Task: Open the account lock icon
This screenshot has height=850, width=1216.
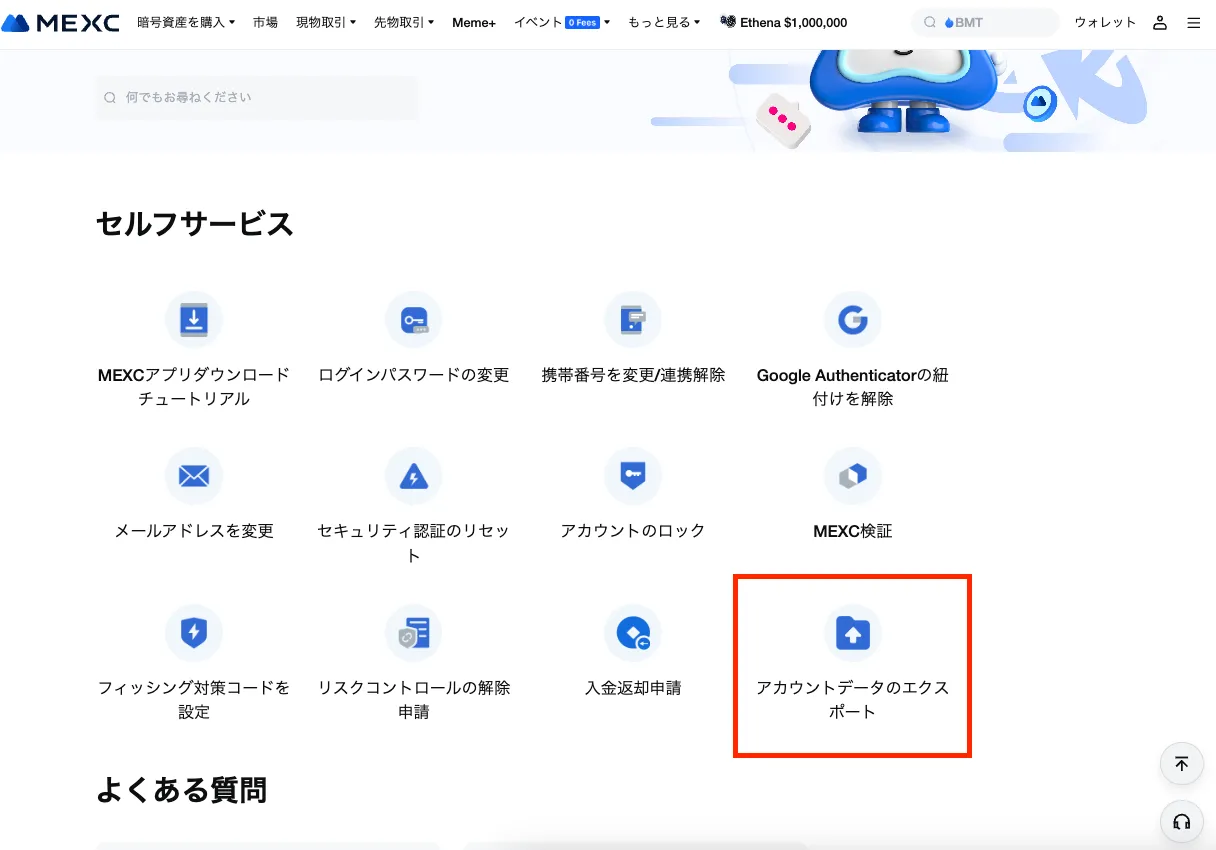Action: (632, 476)
